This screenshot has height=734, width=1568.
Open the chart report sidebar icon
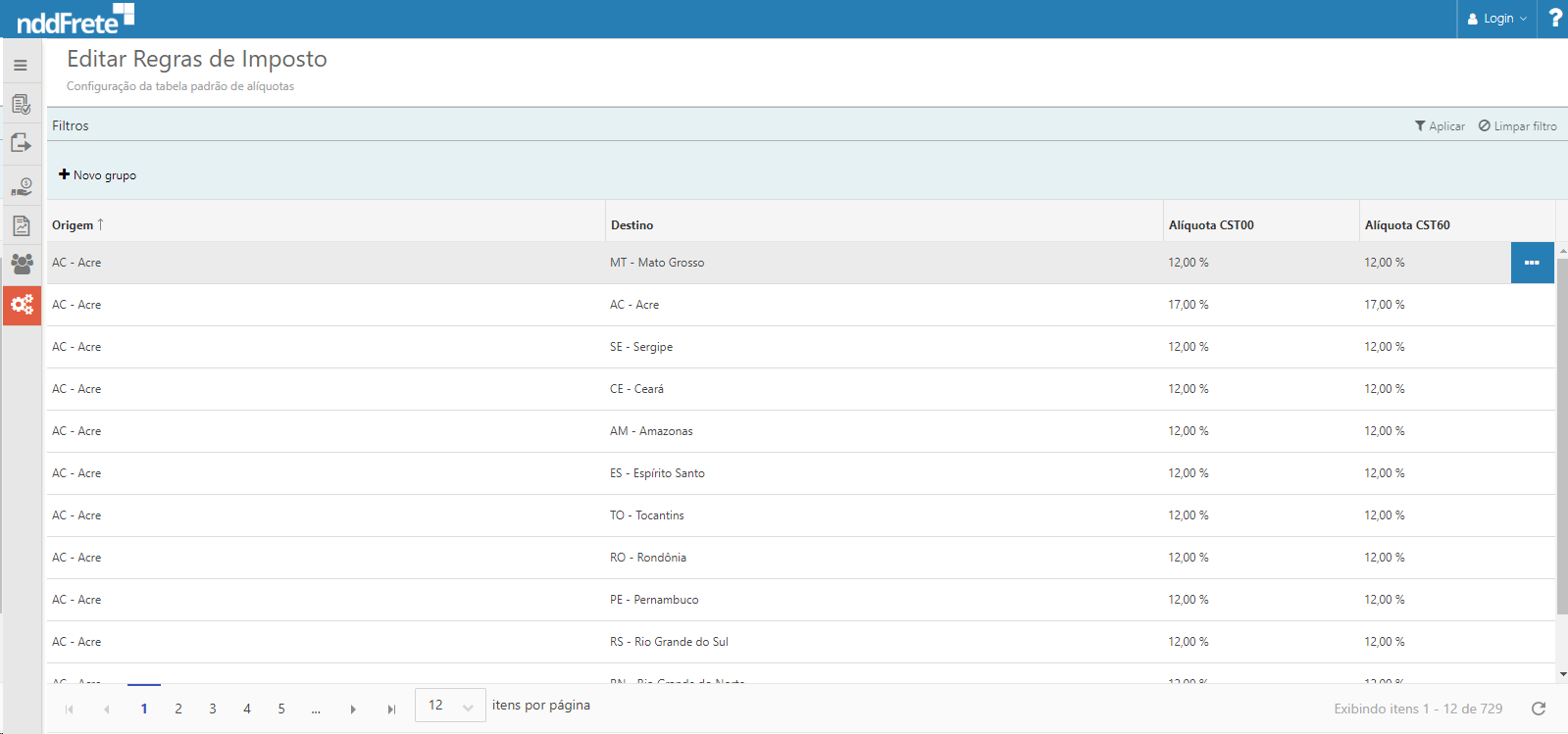[21, 225]
